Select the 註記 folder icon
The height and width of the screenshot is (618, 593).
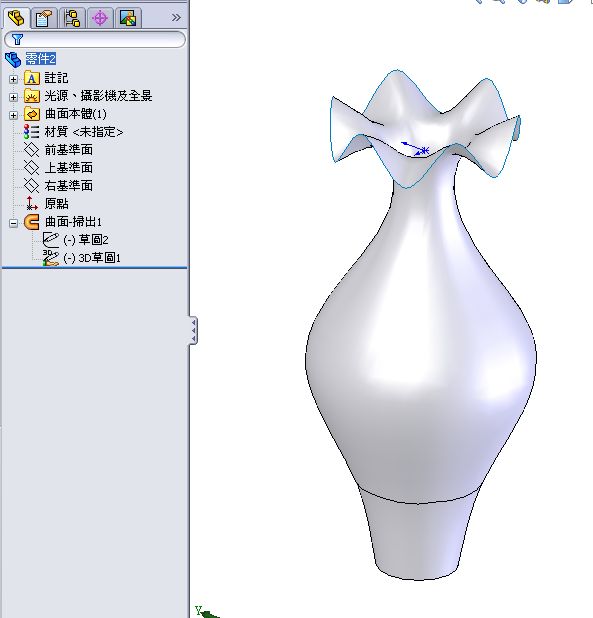(32, 78)
